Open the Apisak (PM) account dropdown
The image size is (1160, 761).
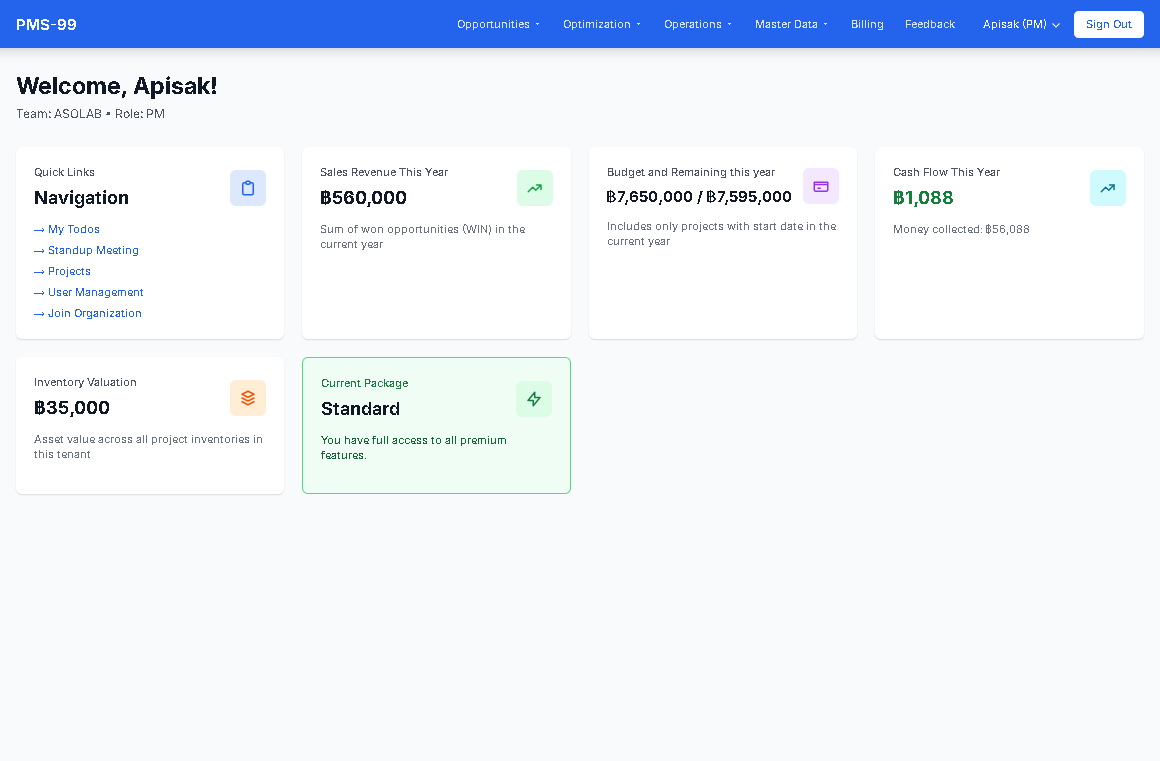click(1020, 24)
